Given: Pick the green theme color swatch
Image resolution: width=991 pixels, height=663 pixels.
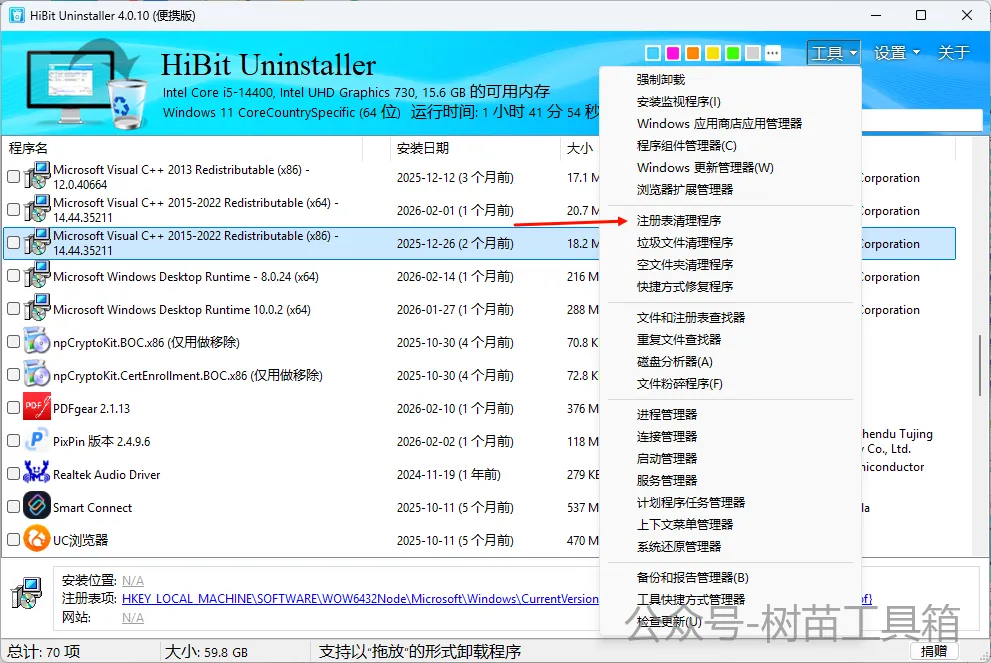Looking at the screenshot, I should point(733,53).
